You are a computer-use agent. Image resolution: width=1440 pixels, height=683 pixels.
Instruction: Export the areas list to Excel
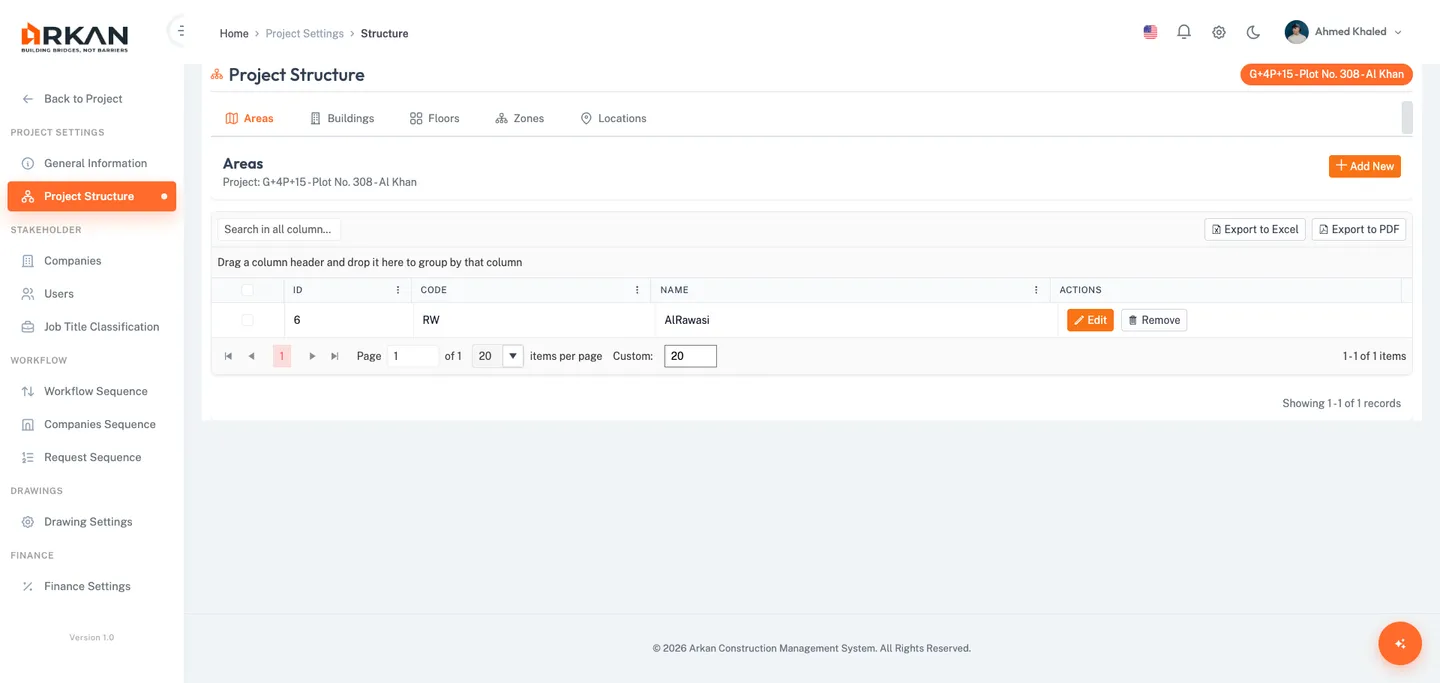(x=1254, y=229)
